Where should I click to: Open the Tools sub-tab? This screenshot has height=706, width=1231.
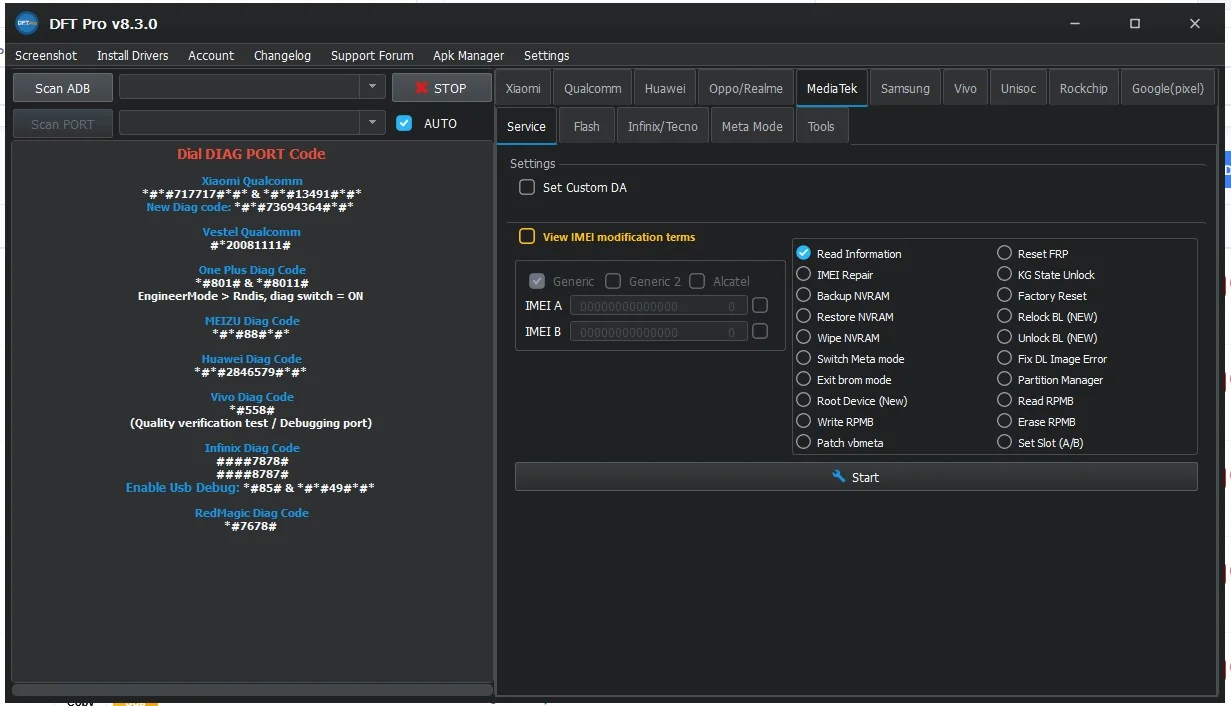pos(821,126)
